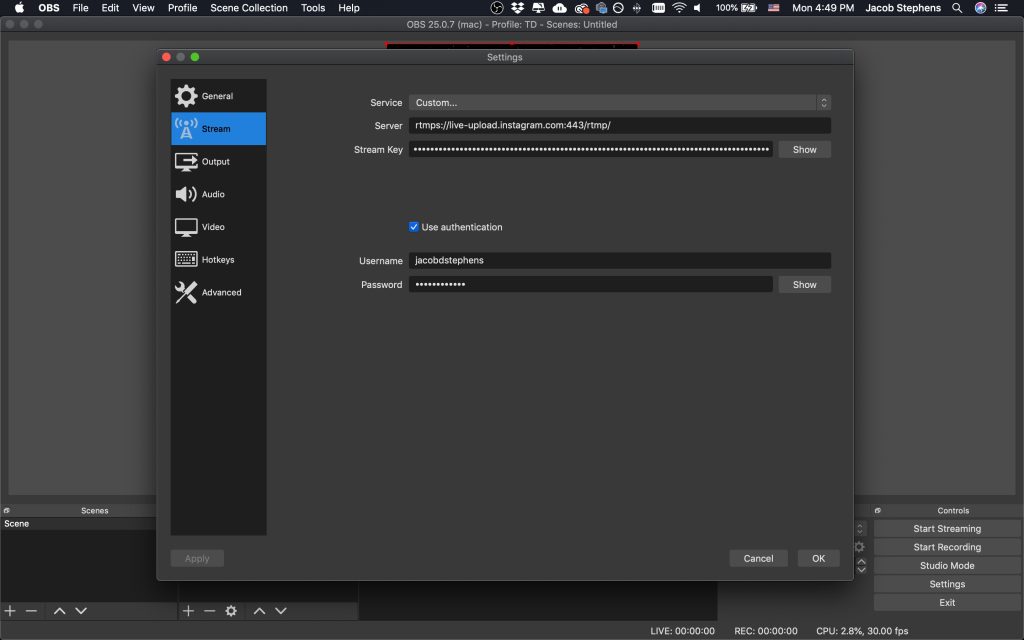Screen dimensions: 1024x640
Task: Click OK to confirm settings
Action: pos(818,559)
